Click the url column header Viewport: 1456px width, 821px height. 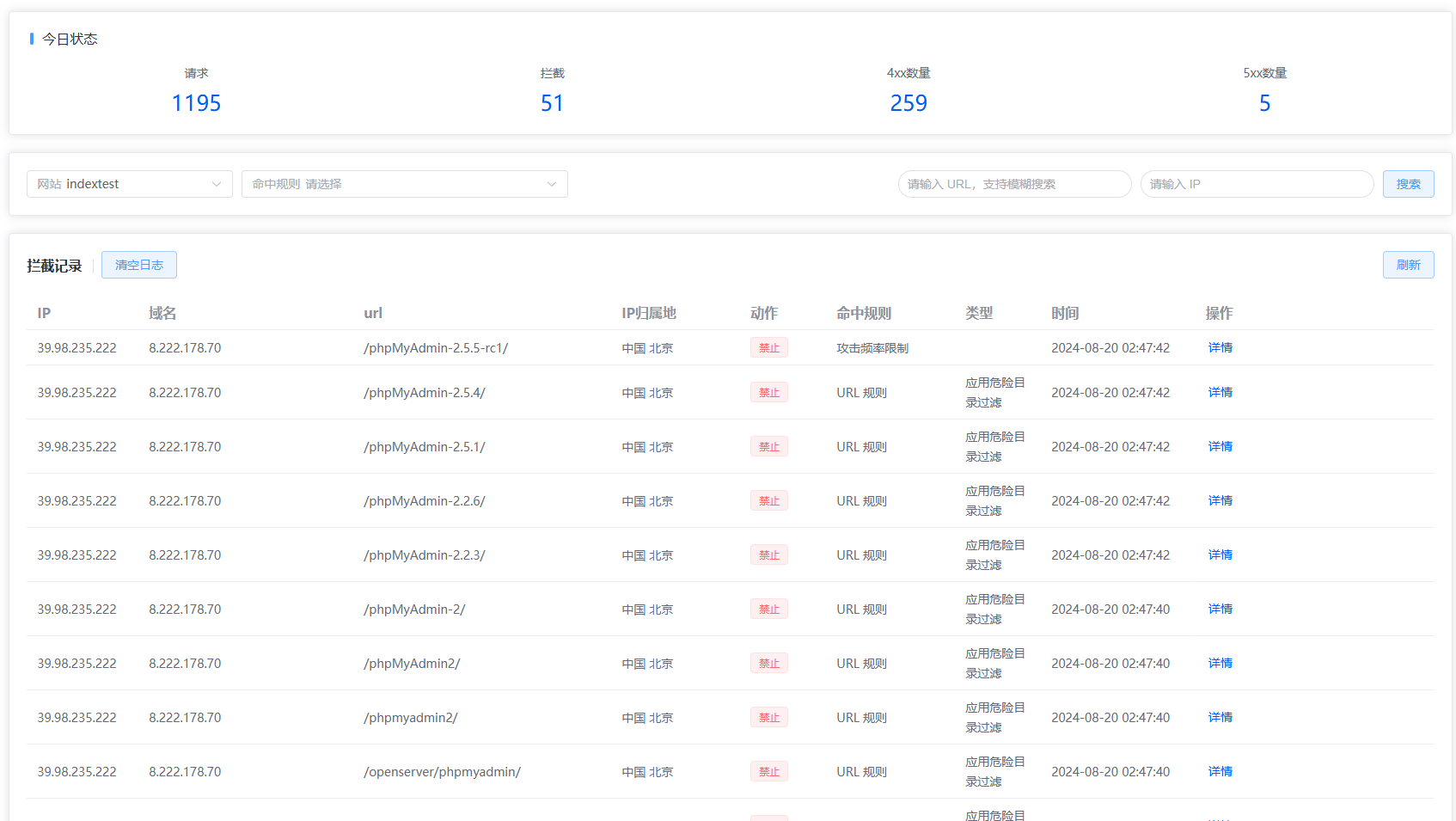(x=373, y=313)
